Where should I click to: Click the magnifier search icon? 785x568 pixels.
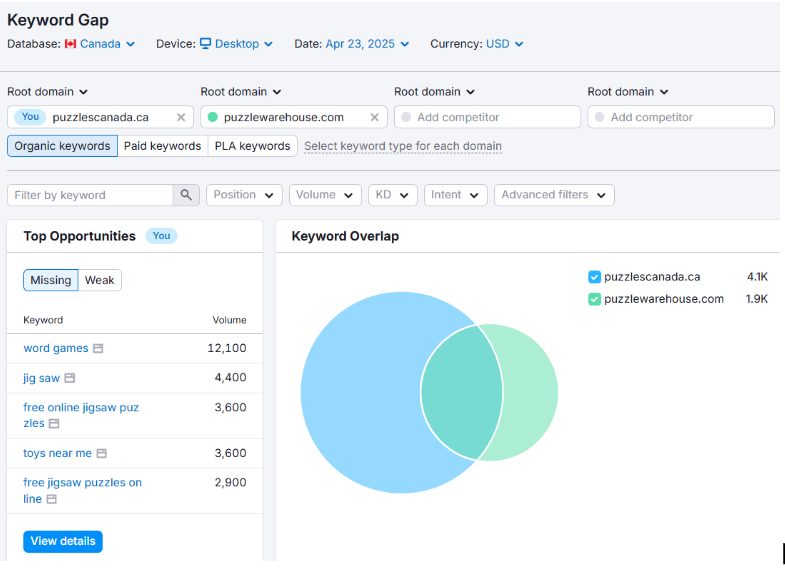(186, 195)
